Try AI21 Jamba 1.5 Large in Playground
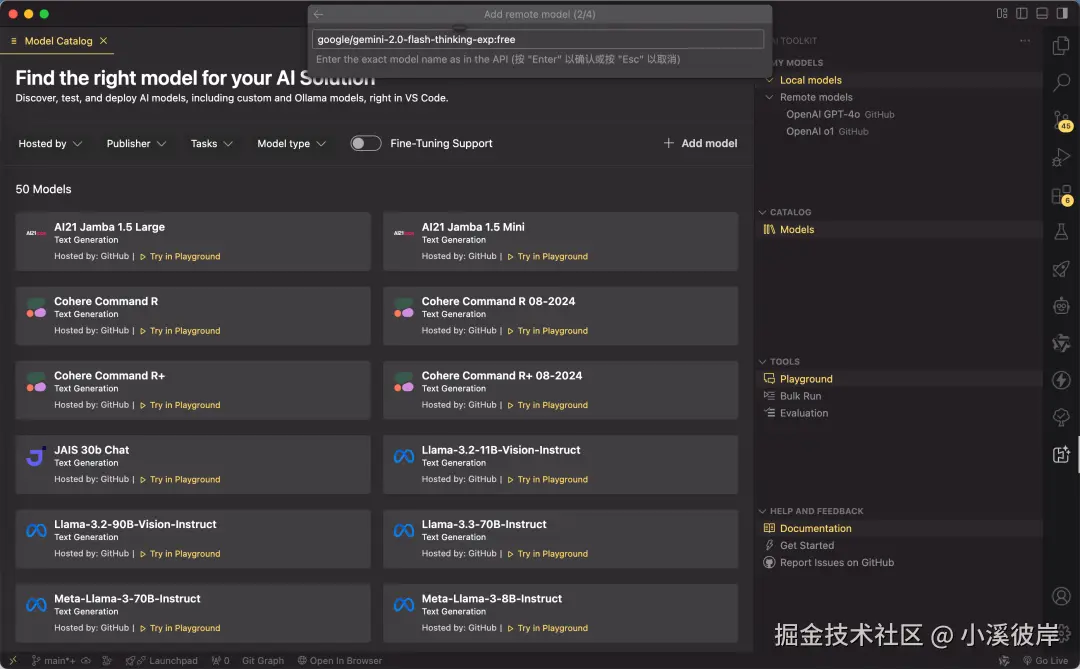The height and width of the screenshot is (669, 1080). pyautogui.click(x=180, y=256)
